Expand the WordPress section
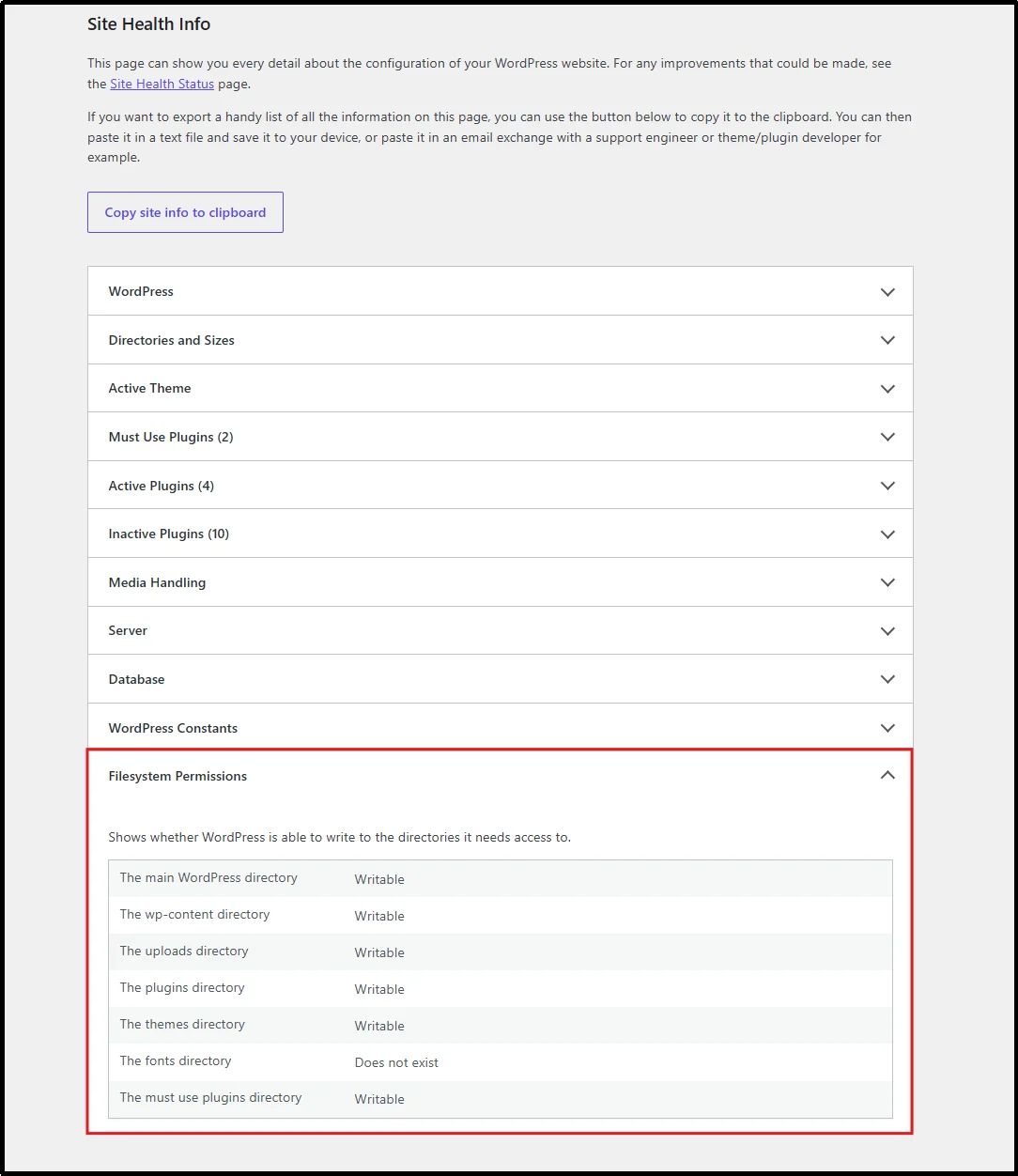 click(x=500, y=291)
